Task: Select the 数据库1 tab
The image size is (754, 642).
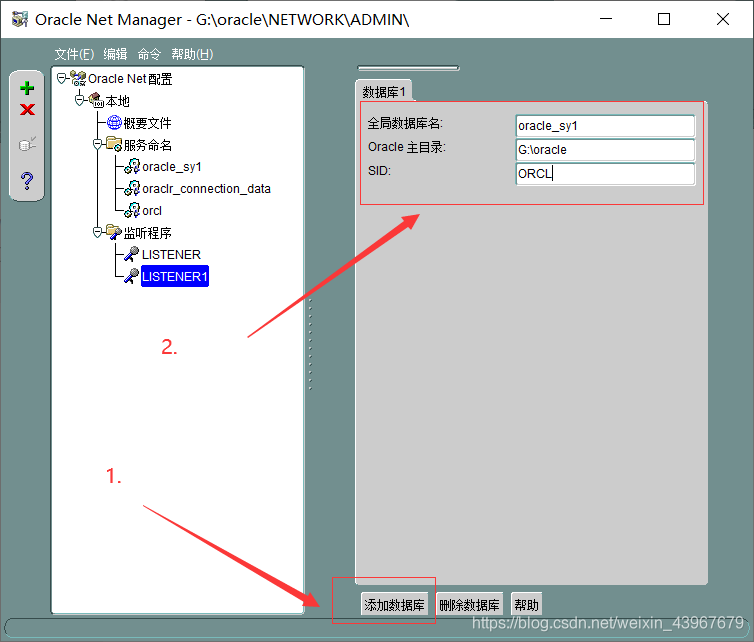Action: (384, 91)
